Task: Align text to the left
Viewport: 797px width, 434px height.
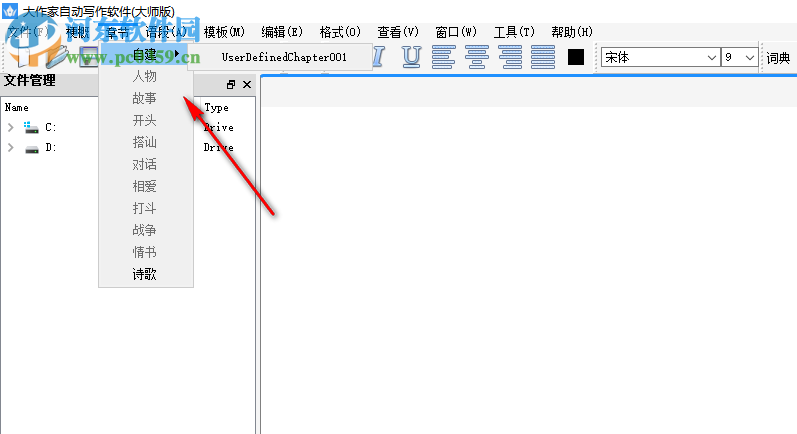Action: [x=443, y=57]
